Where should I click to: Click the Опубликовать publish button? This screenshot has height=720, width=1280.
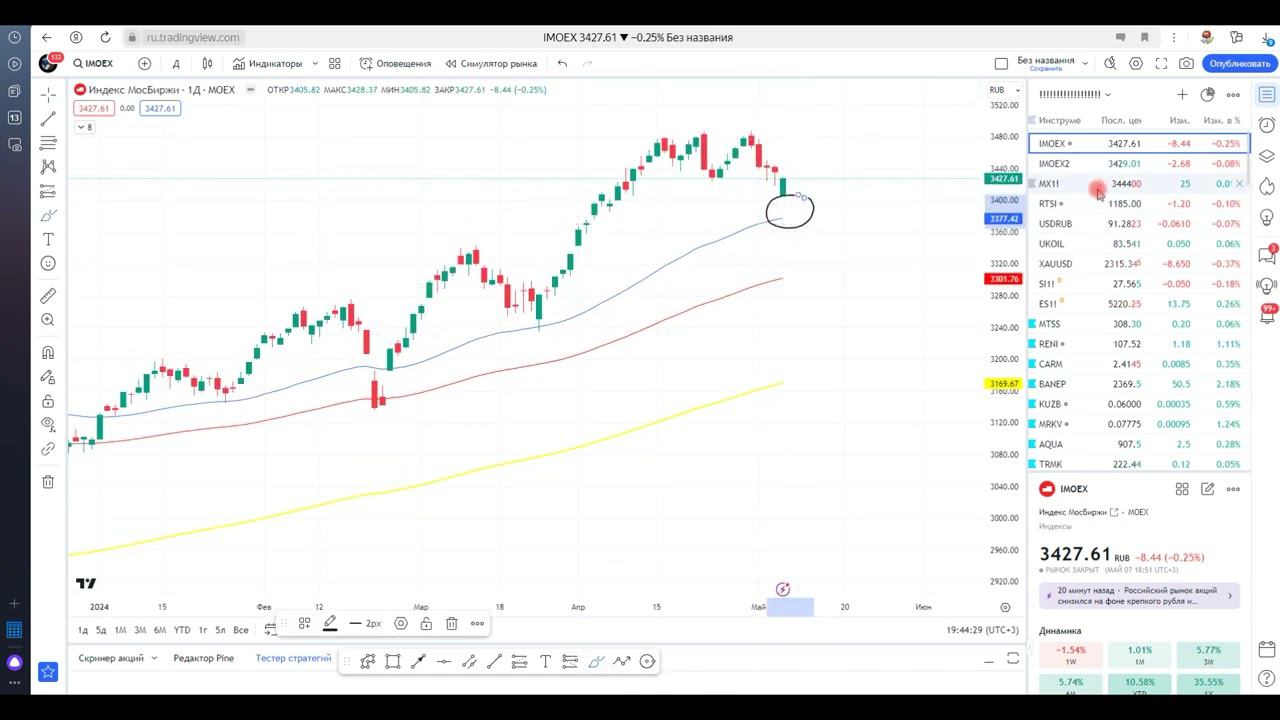coord(1239,63)
